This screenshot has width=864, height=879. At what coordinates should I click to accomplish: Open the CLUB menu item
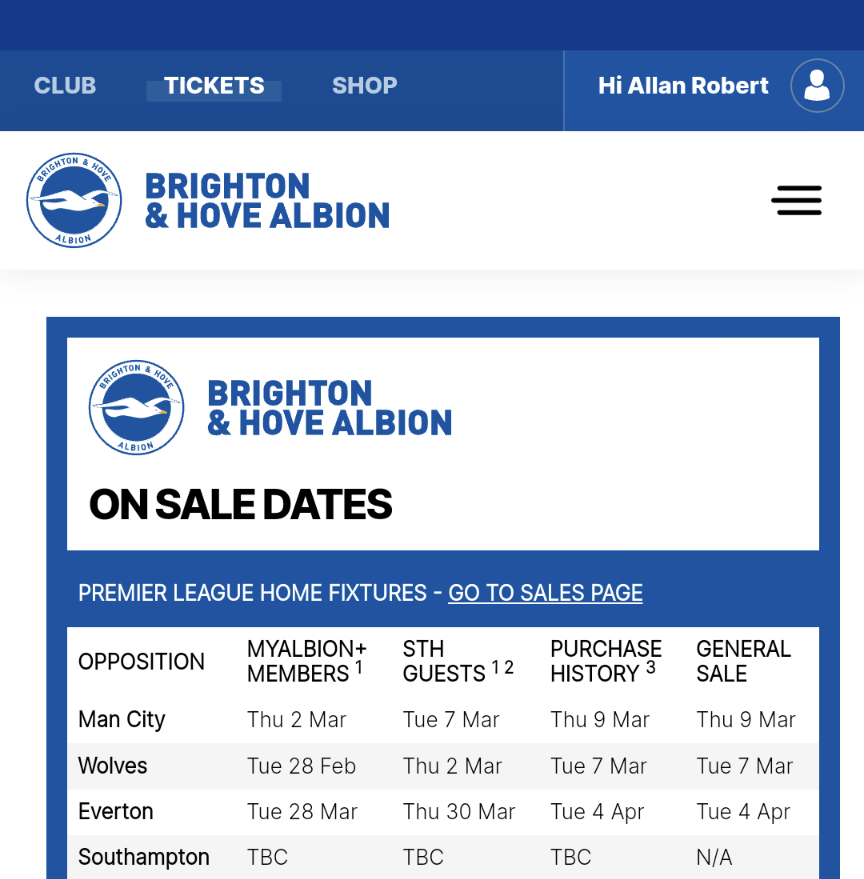pyautogui.click(x=65, y=86)
